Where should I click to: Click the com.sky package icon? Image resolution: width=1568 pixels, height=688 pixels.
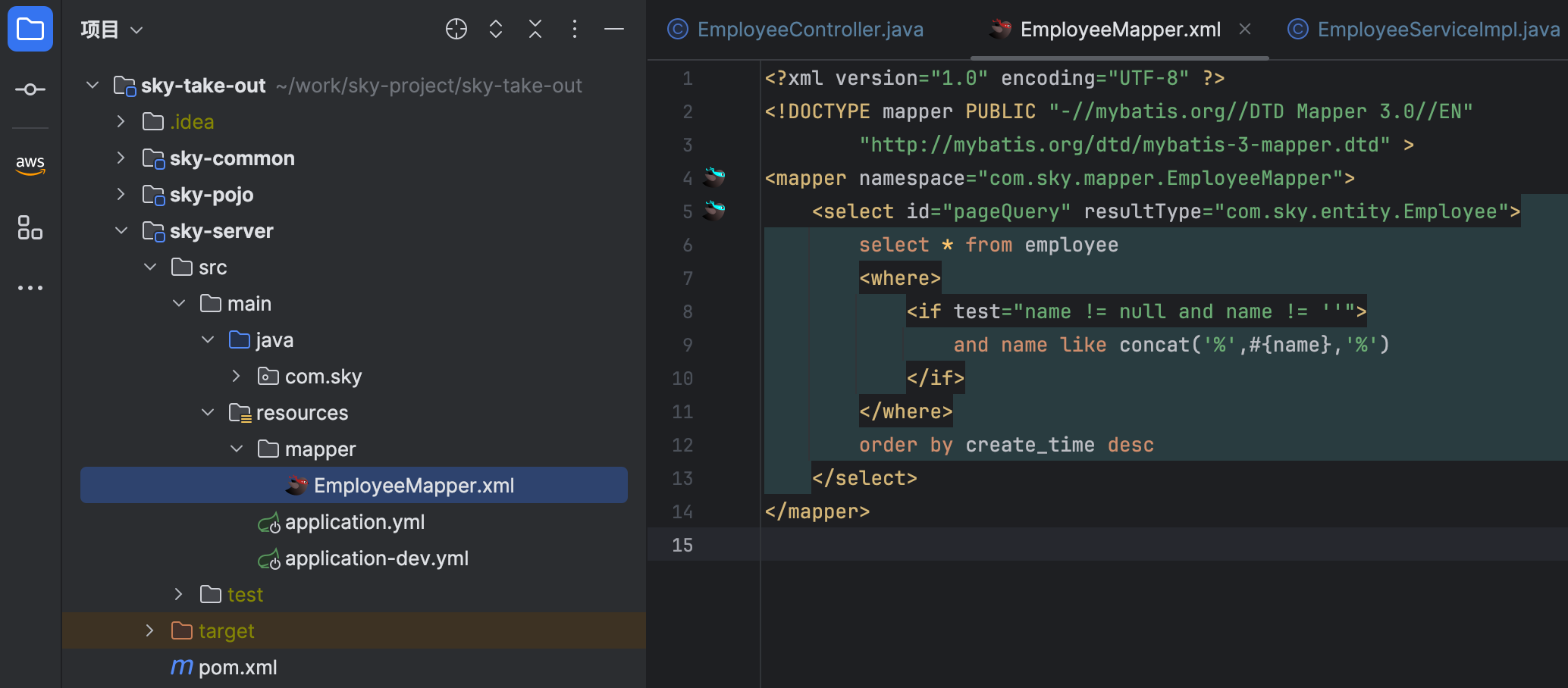[x=268, y=376]
